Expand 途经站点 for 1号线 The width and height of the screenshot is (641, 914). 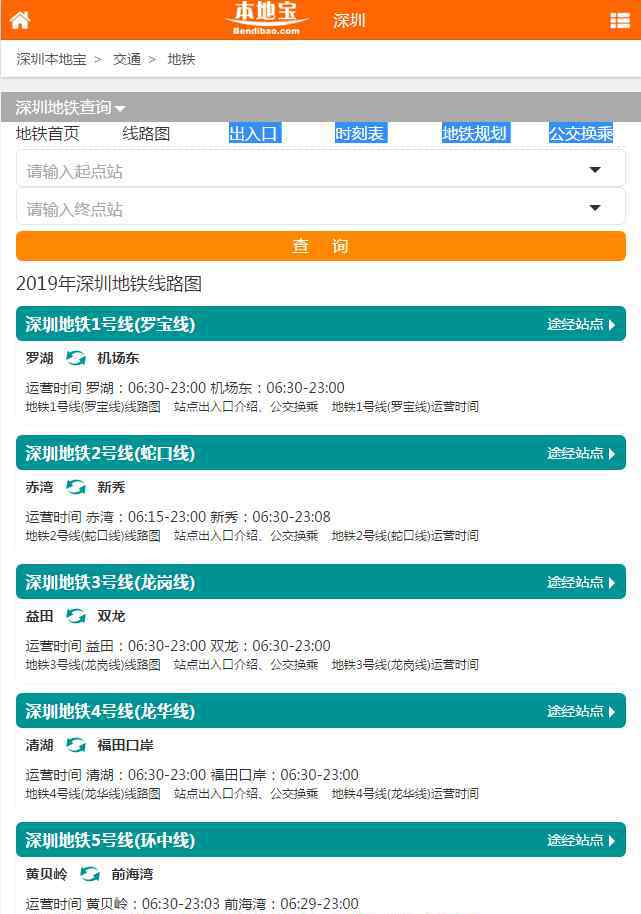coord(580,324)
